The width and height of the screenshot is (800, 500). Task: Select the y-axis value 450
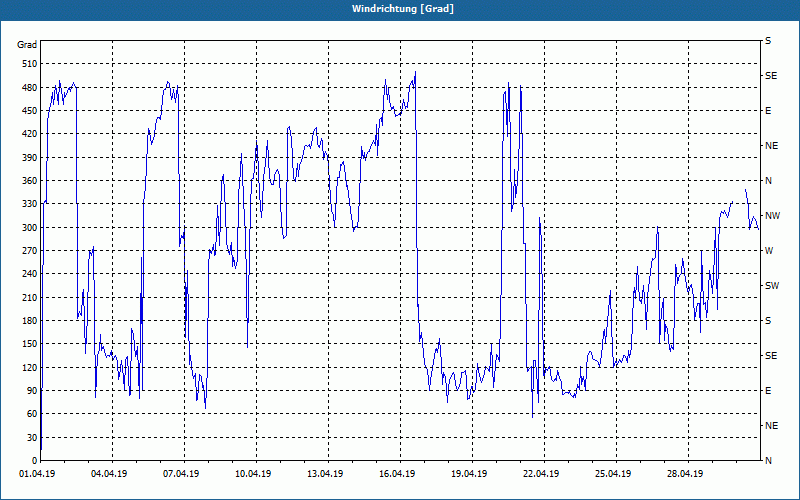coord(30,111)
